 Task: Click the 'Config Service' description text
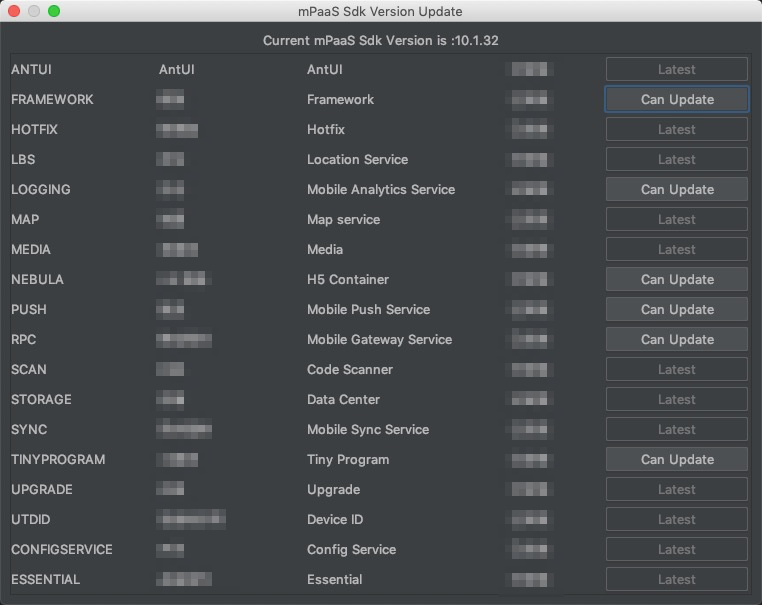point(351,549)
